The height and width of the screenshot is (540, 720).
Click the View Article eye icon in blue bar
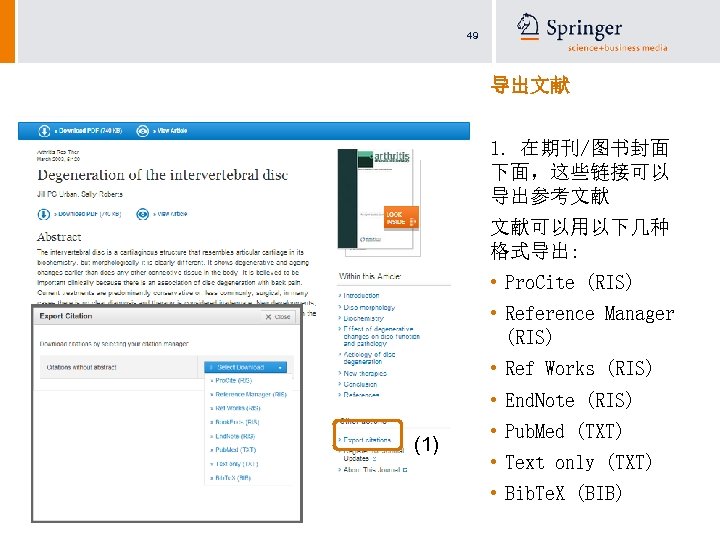coord(142,131)
